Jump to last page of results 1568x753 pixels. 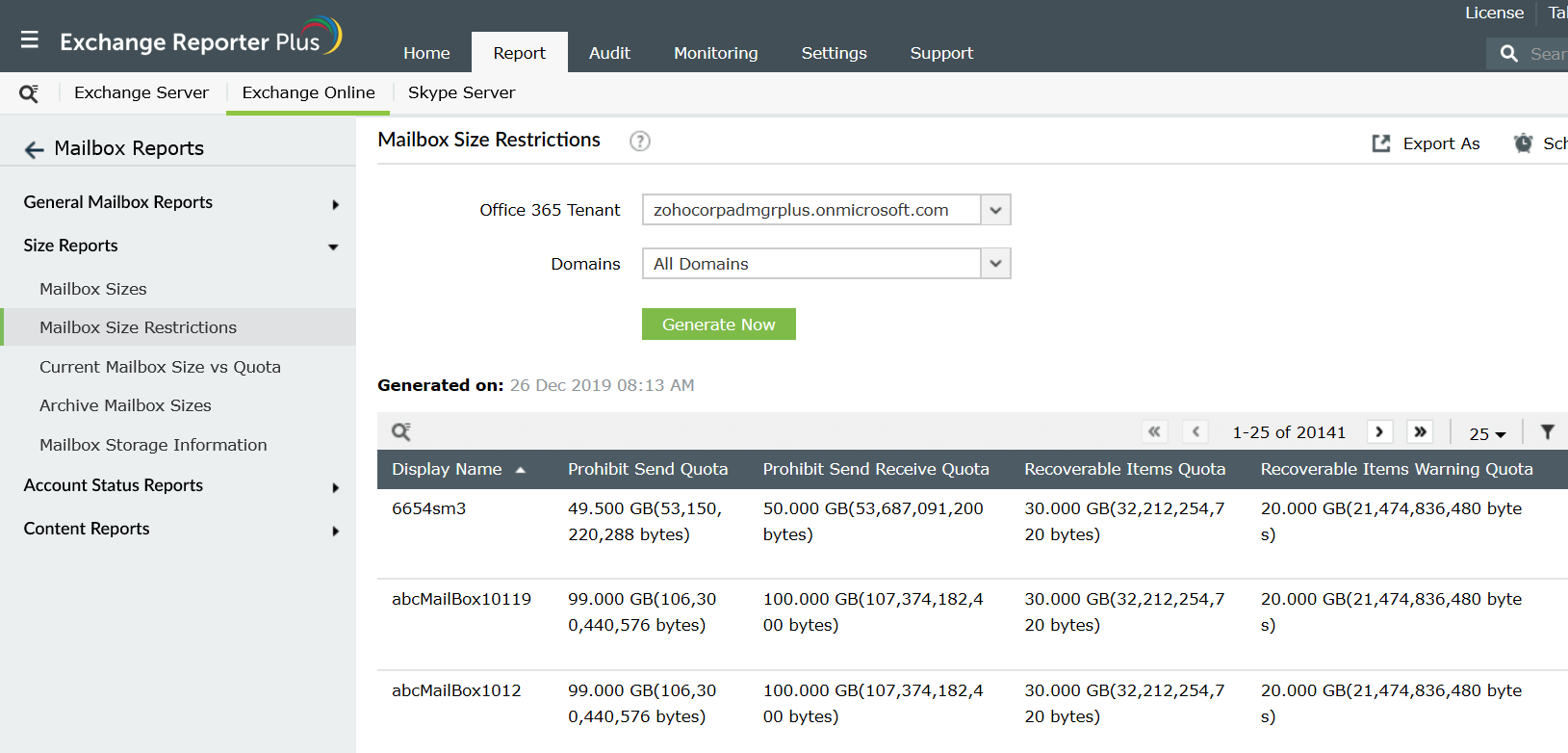click(1420, 431)
